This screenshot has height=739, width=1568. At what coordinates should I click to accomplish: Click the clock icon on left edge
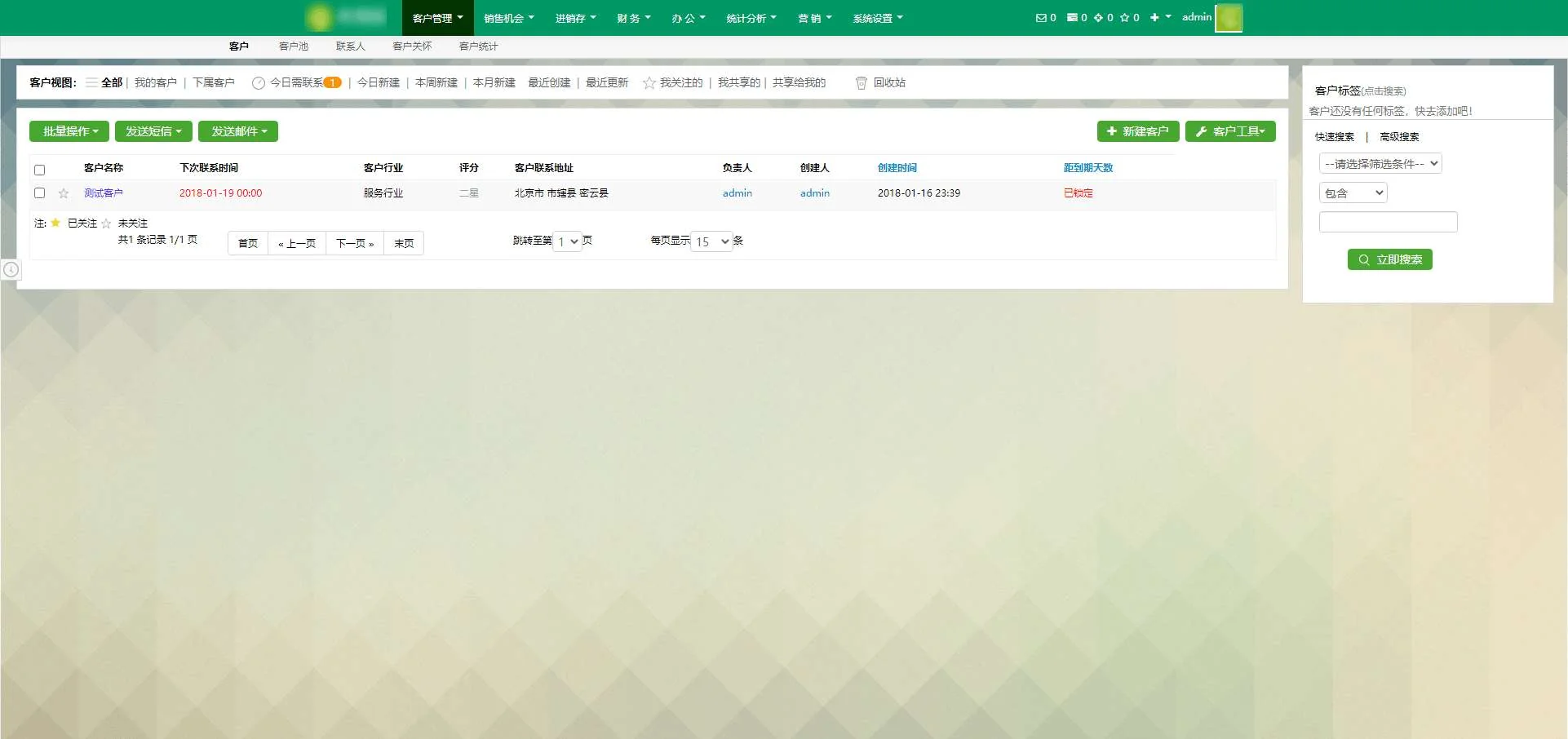pyautogui.click(x=11, y=269)
